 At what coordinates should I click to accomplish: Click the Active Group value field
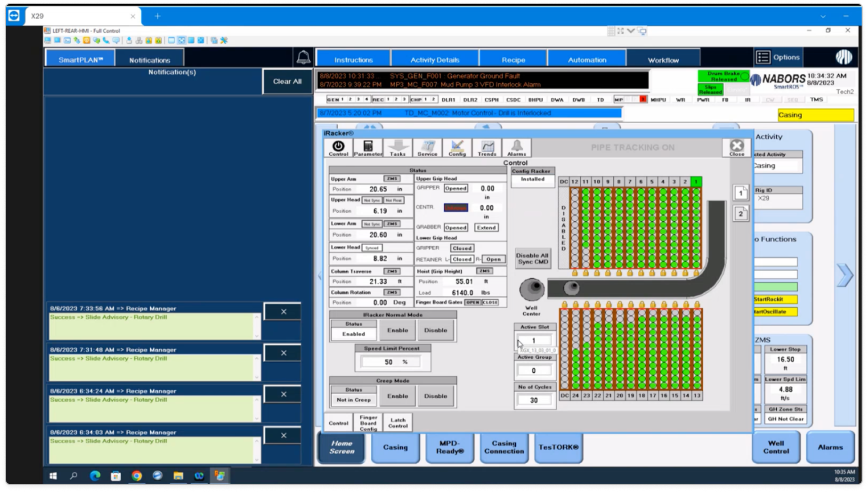pos(534,370)
